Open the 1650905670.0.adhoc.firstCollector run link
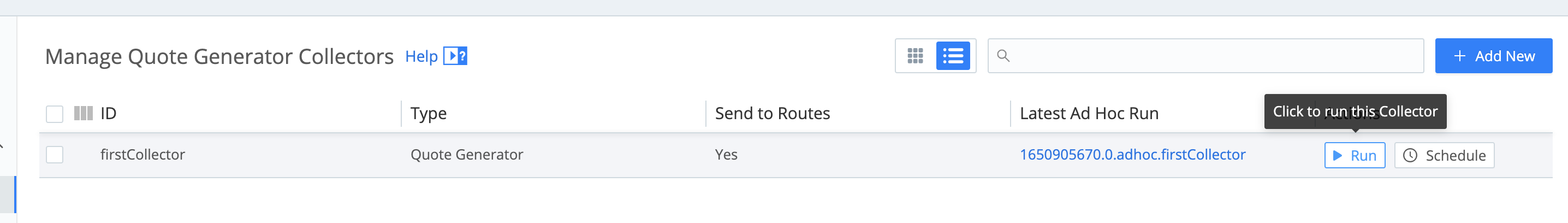 coord(1132,155)
